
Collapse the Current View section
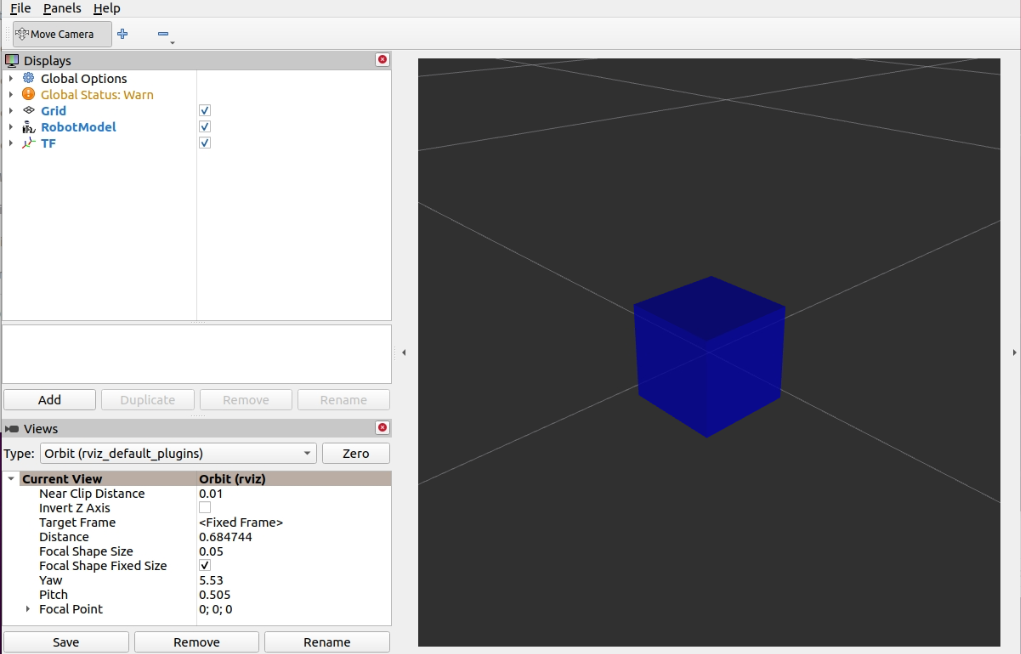(x=10, y=479)
